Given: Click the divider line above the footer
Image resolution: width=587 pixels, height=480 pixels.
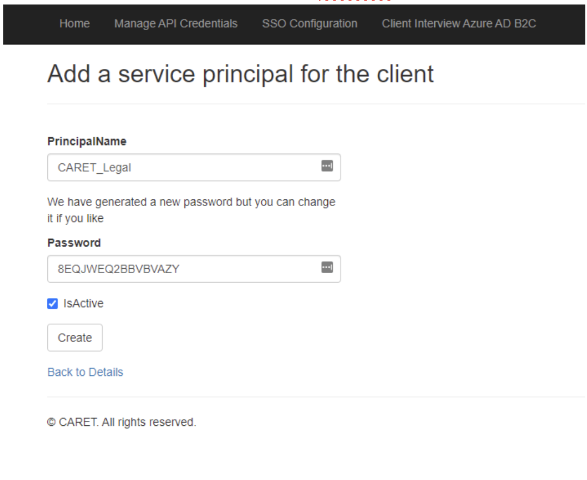Looking at the screenshot, I should coord(316,397).
